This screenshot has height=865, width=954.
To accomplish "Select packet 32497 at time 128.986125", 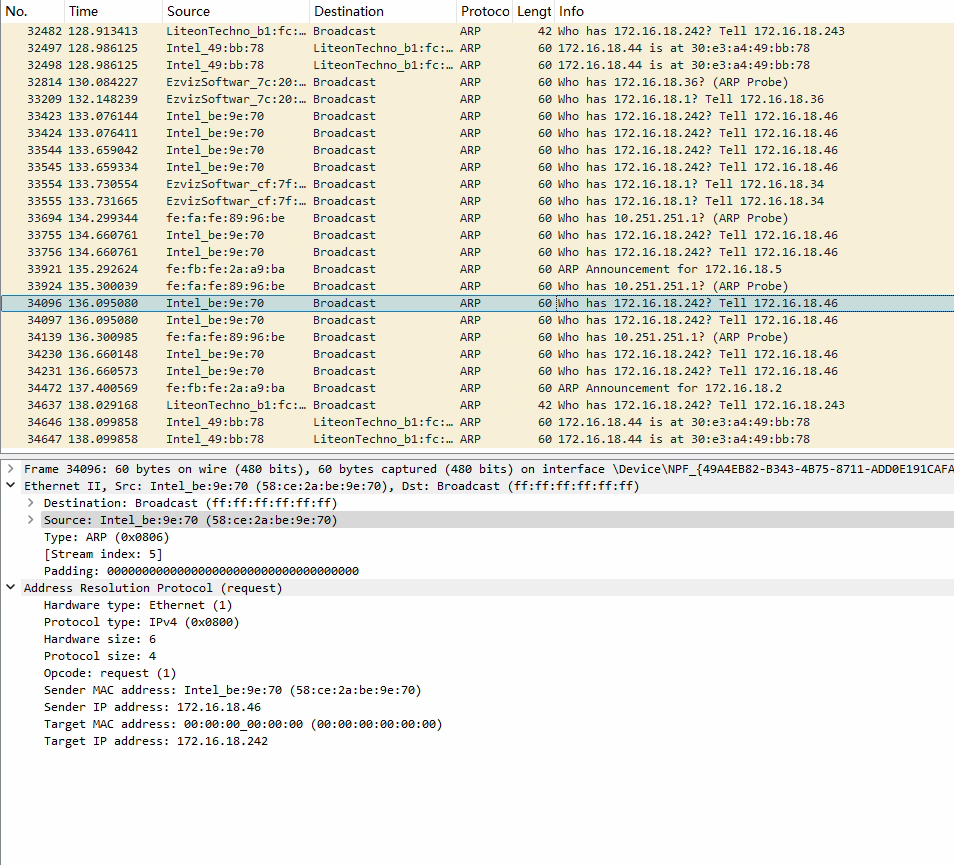I will pyautogui.click(x=477, y=48).
